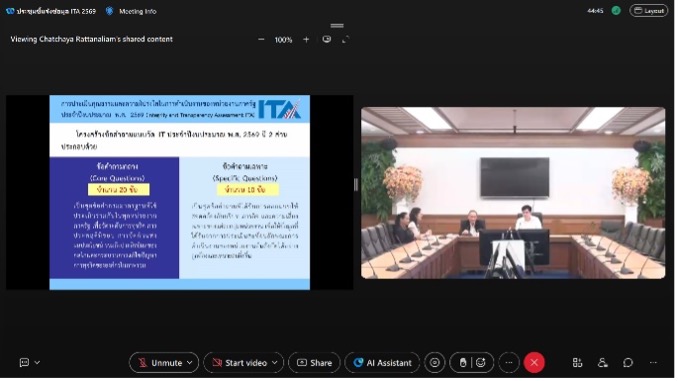
Task: Click the ITA logo on the shared slide
Action: [281, 109]
